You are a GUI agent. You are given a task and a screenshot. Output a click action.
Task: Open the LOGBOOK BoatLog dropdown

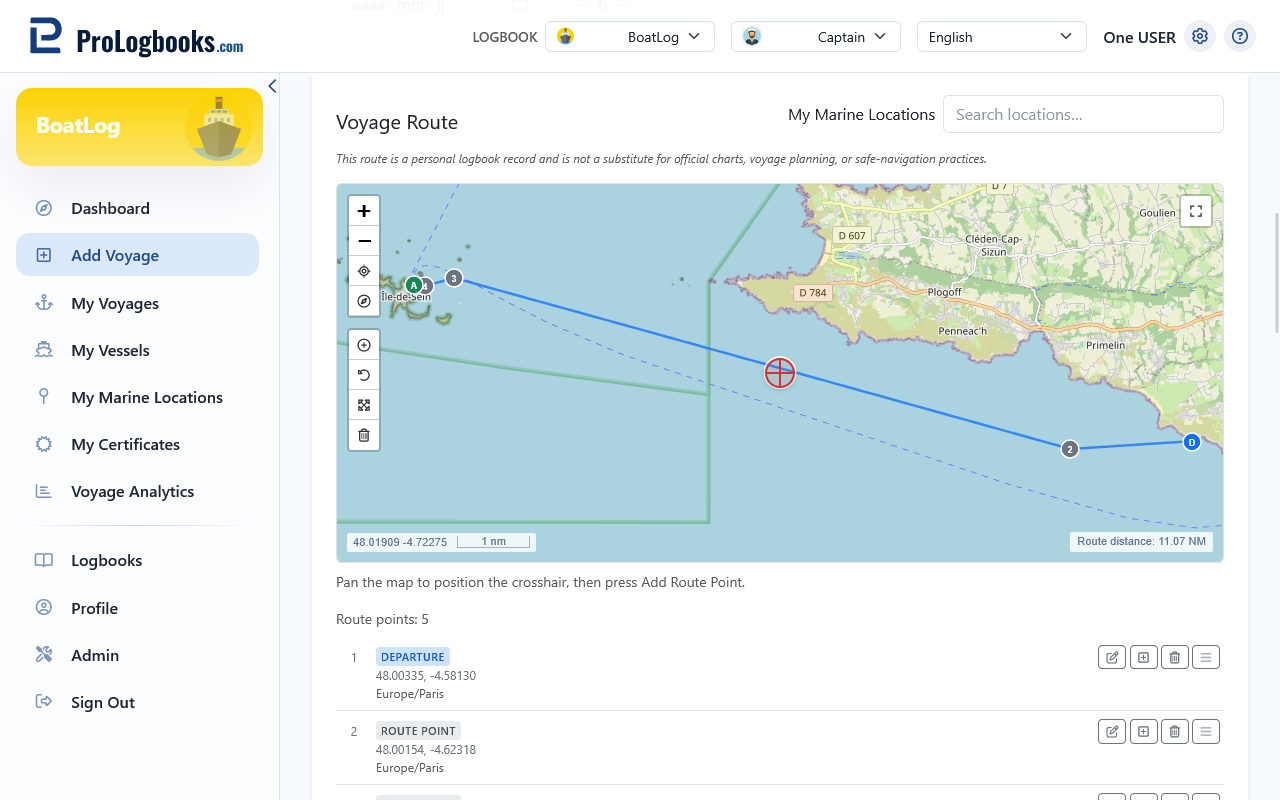630,37
